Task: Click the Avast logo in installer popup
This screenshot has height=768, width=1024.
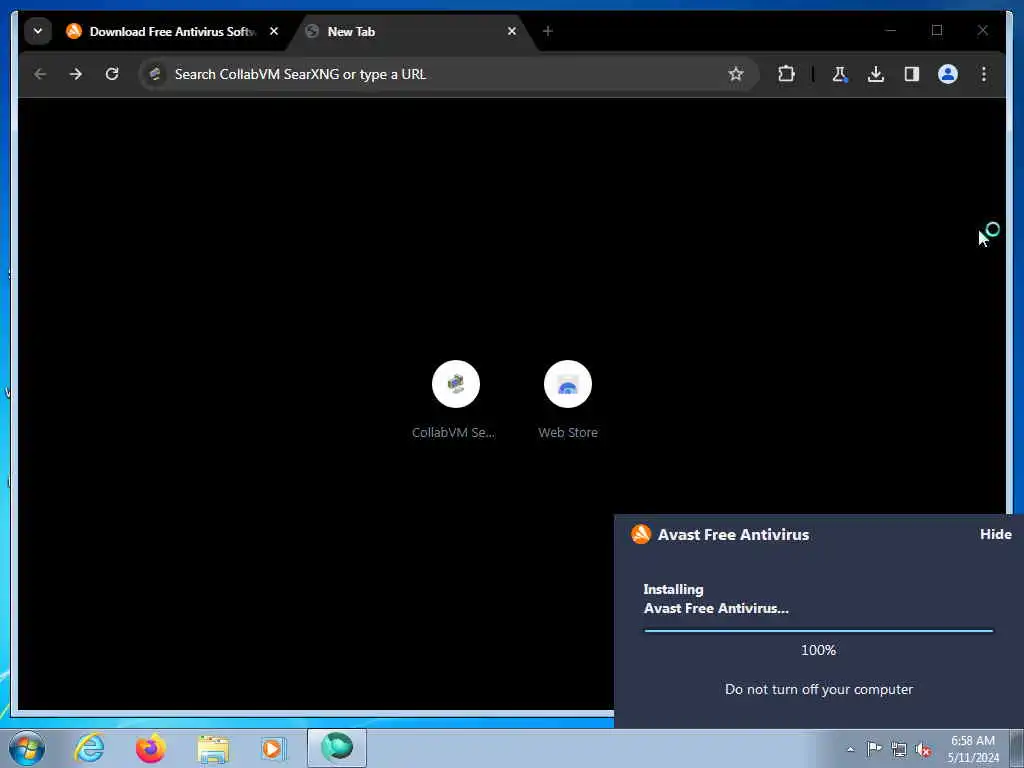Action: pyautogui.click(x=641, y=534)
